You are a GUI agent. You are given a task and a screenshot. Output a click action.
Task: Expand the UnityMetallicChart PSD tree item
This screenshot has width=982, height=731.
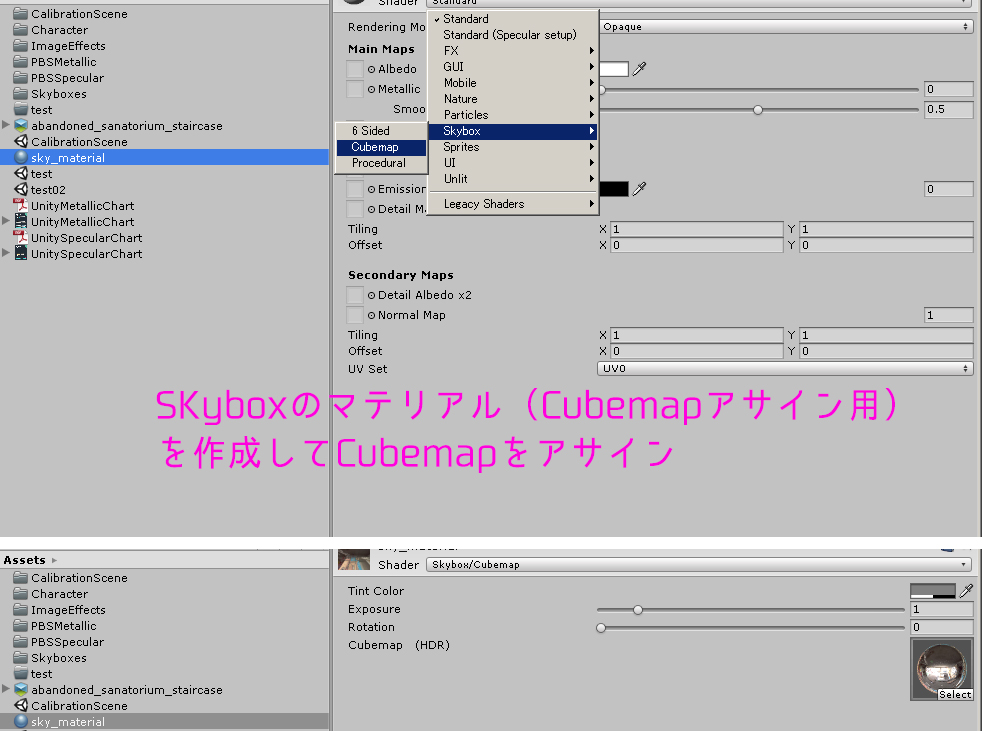click(6, 221)
